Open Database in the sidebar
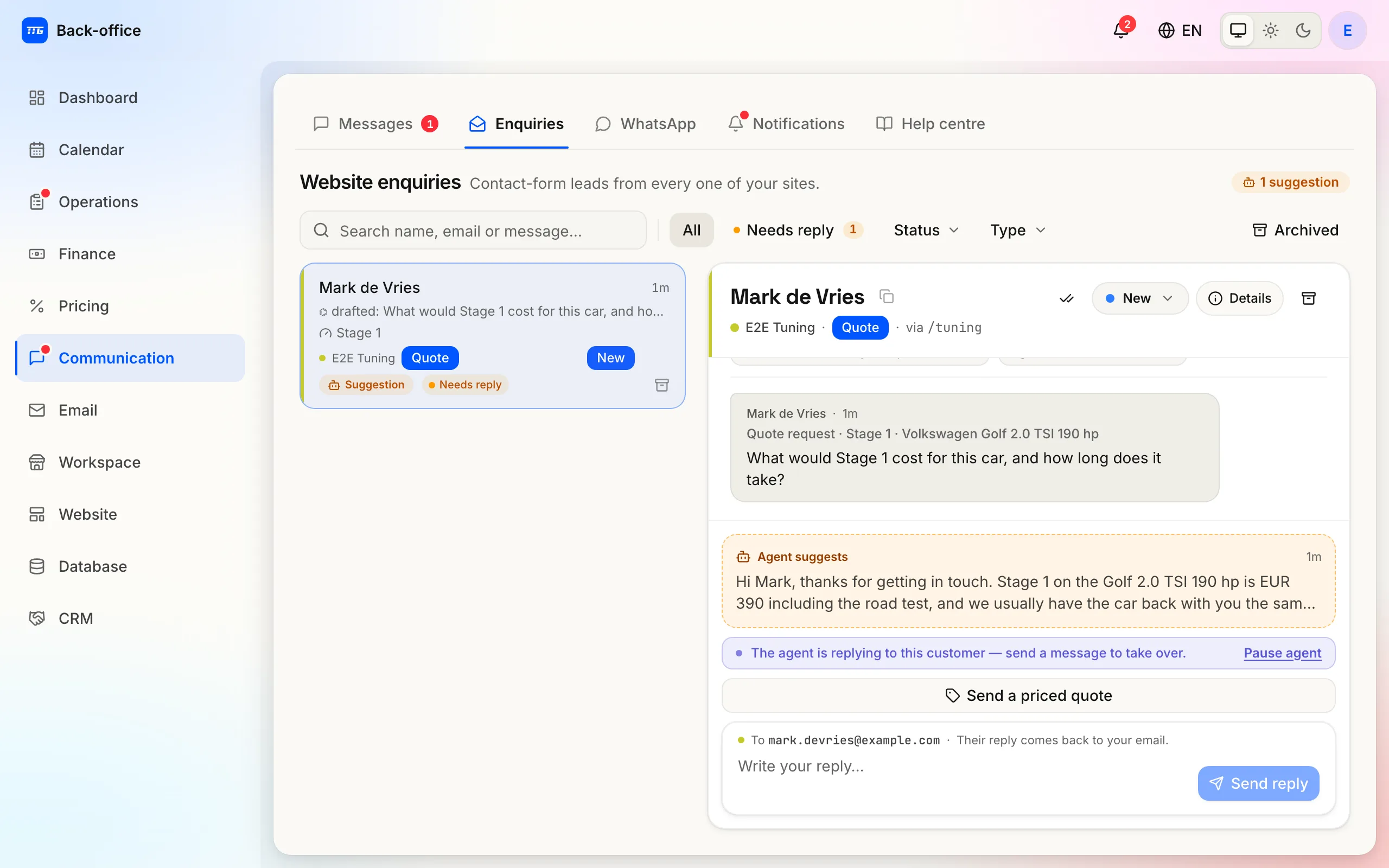Viewport: 1389px width, 868px height. (x=130, y=566)
